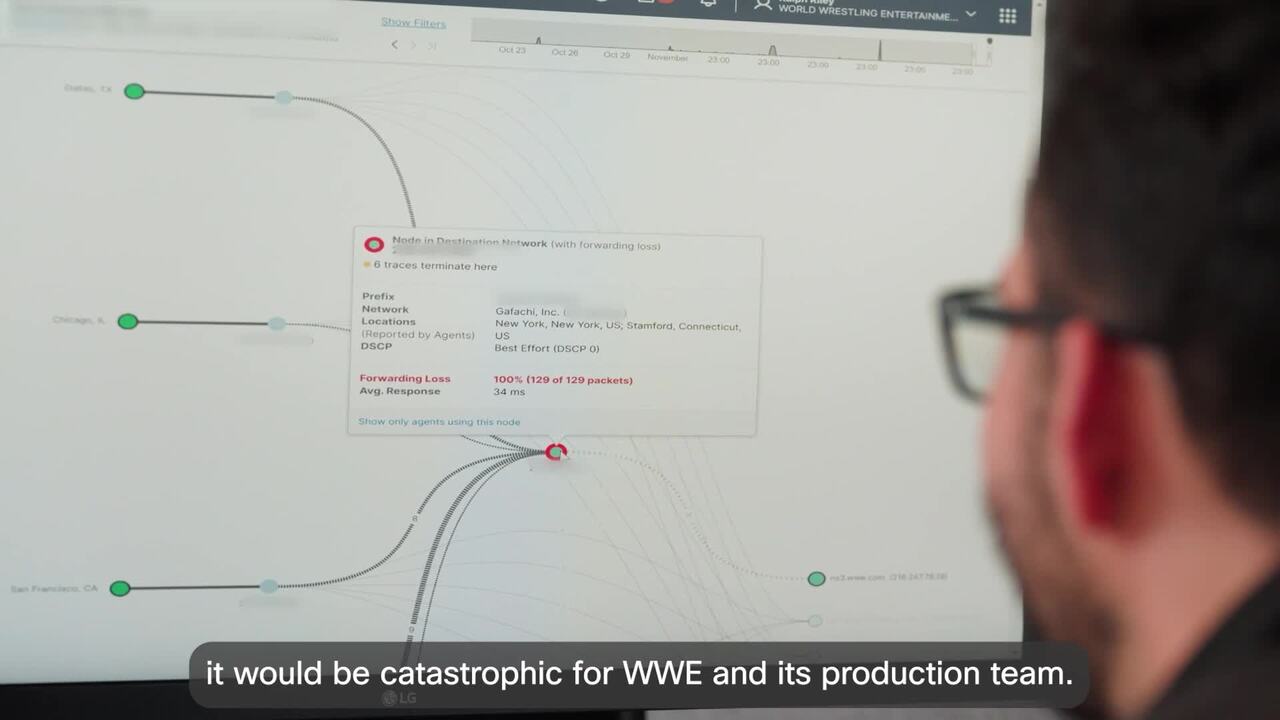
Task: Select November marker on the timeline
Action: pos(667,58)
